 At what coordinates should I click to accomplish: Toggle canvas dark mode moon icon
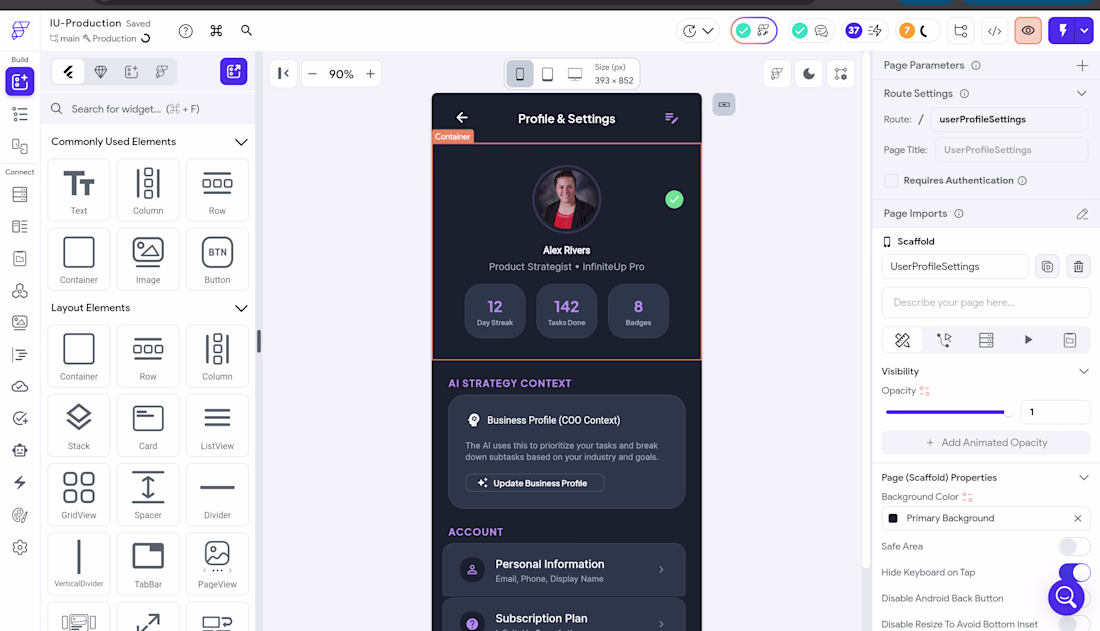click(x=808, y=74)
